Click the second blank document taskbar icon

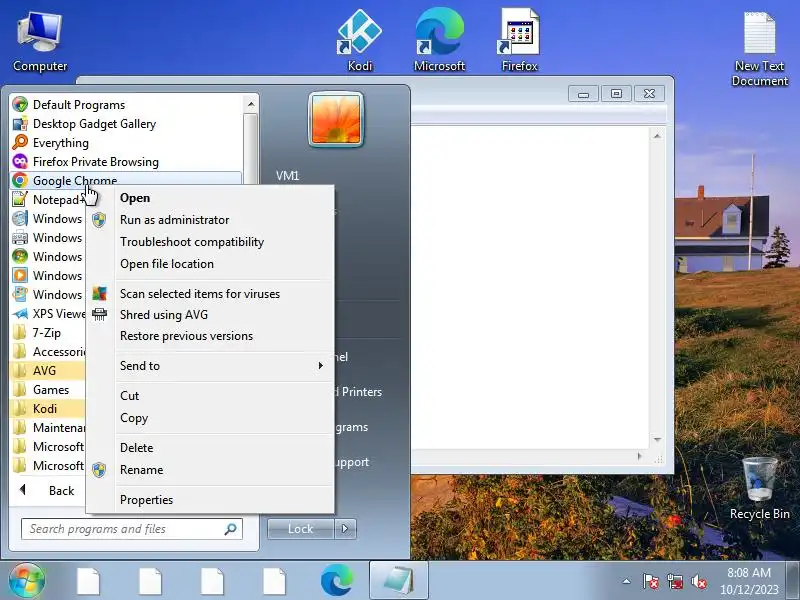tap(151, 581)
